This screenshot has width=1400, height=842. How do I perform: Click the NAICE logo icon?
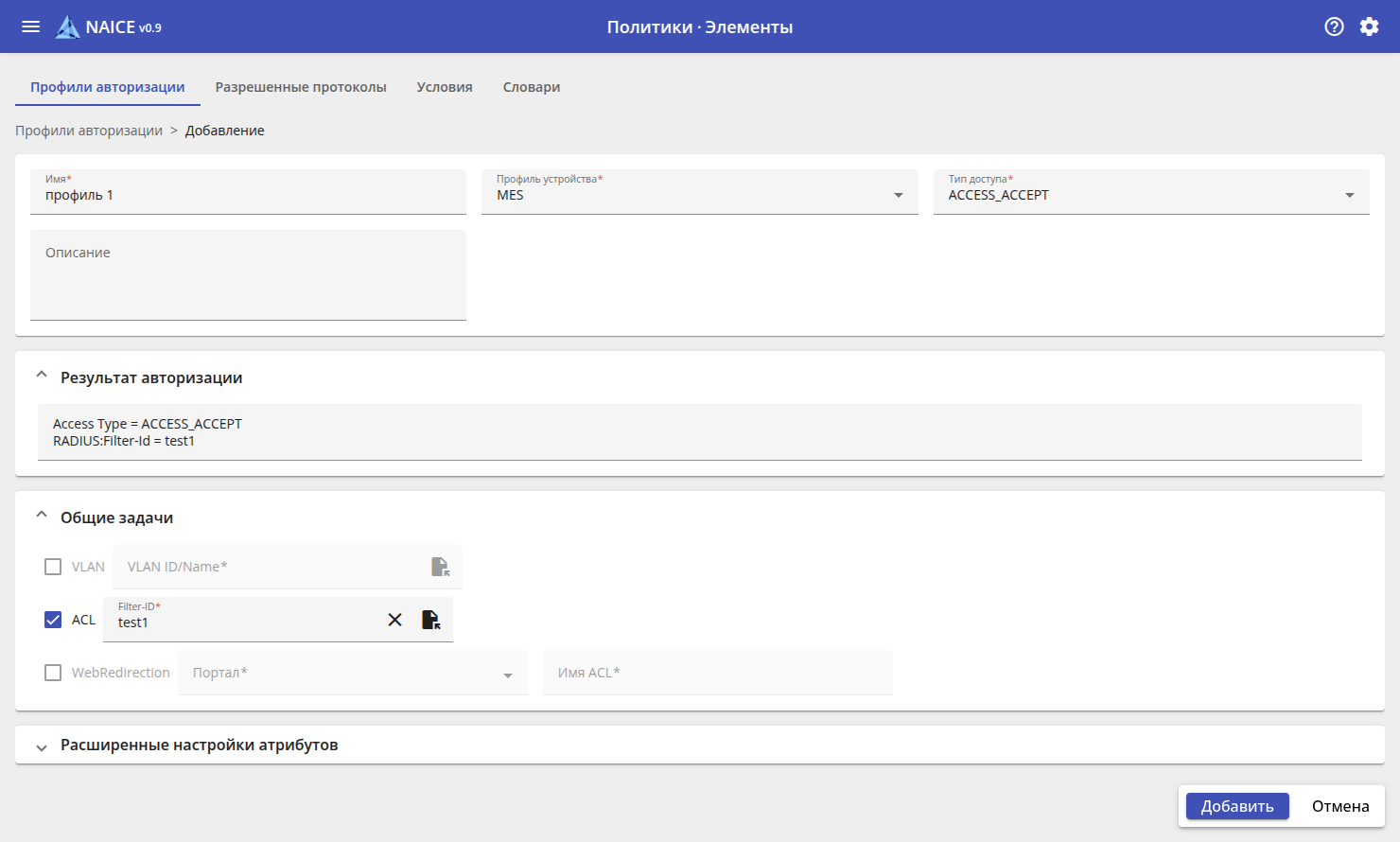tap(67, 27)
